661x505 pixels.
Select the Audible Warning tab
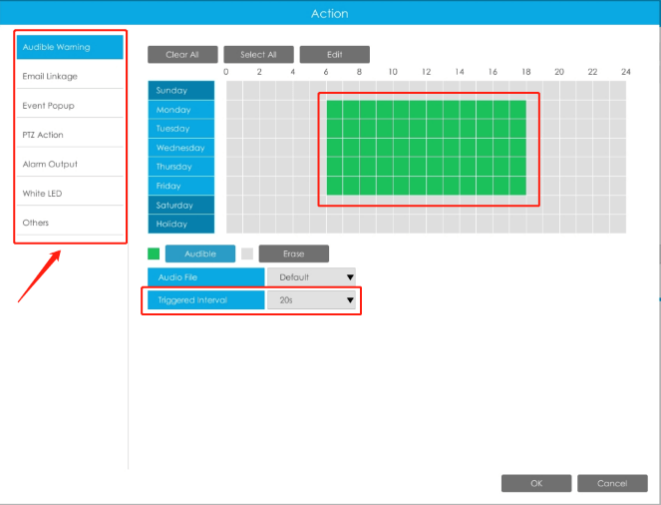coord(70,47)
